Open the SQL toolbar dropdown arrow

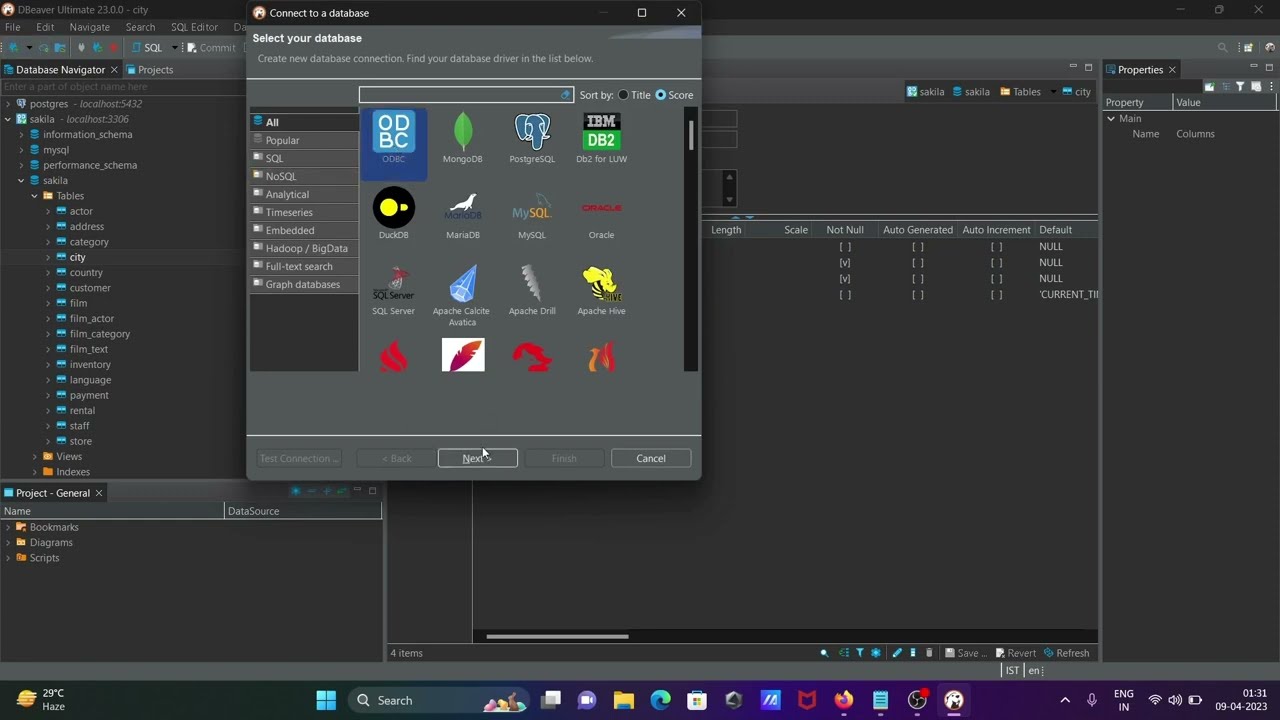(174, 47)
